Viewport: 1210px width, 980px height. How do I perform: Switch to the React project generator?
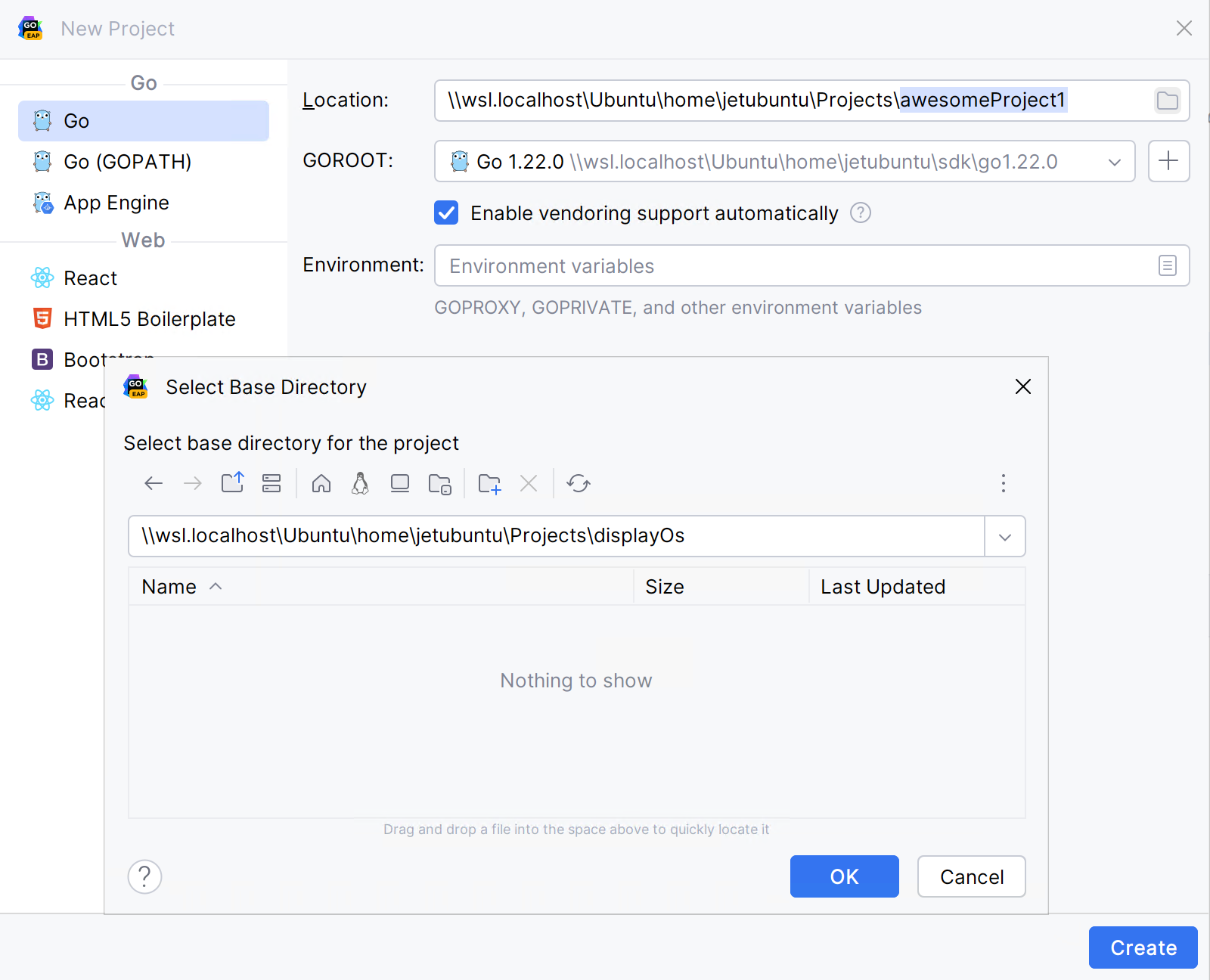click(90, 278)
